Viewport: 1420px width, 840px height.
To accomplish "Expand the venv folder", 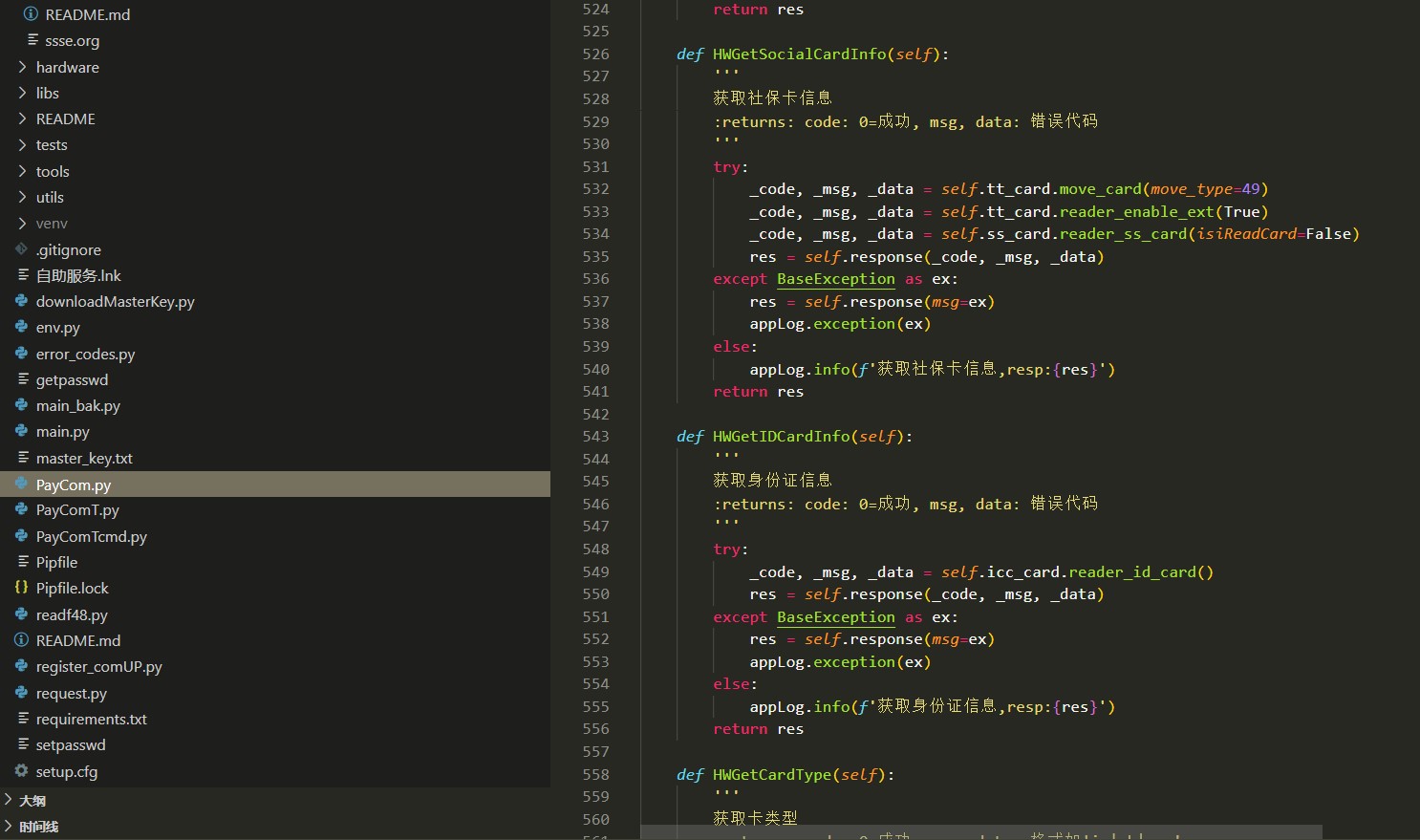I will (x=22, y=223).
